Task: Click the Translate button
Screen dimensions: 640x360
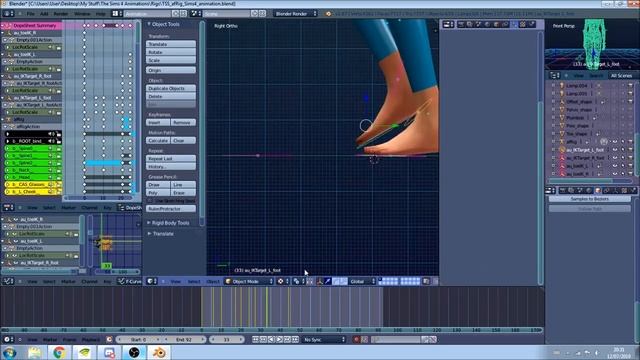Action: [171, 44]
